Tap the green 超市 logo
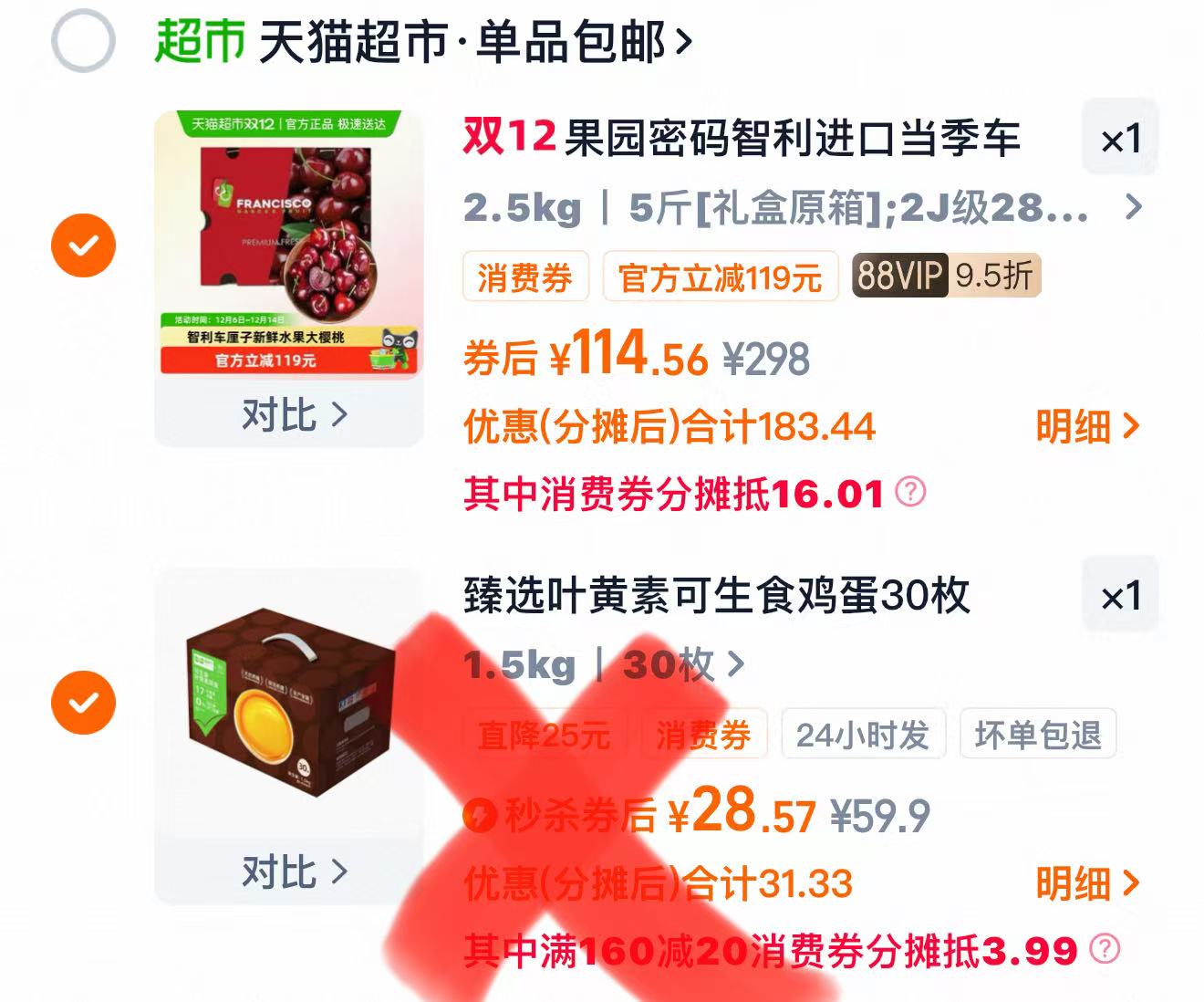 point(201,41)
